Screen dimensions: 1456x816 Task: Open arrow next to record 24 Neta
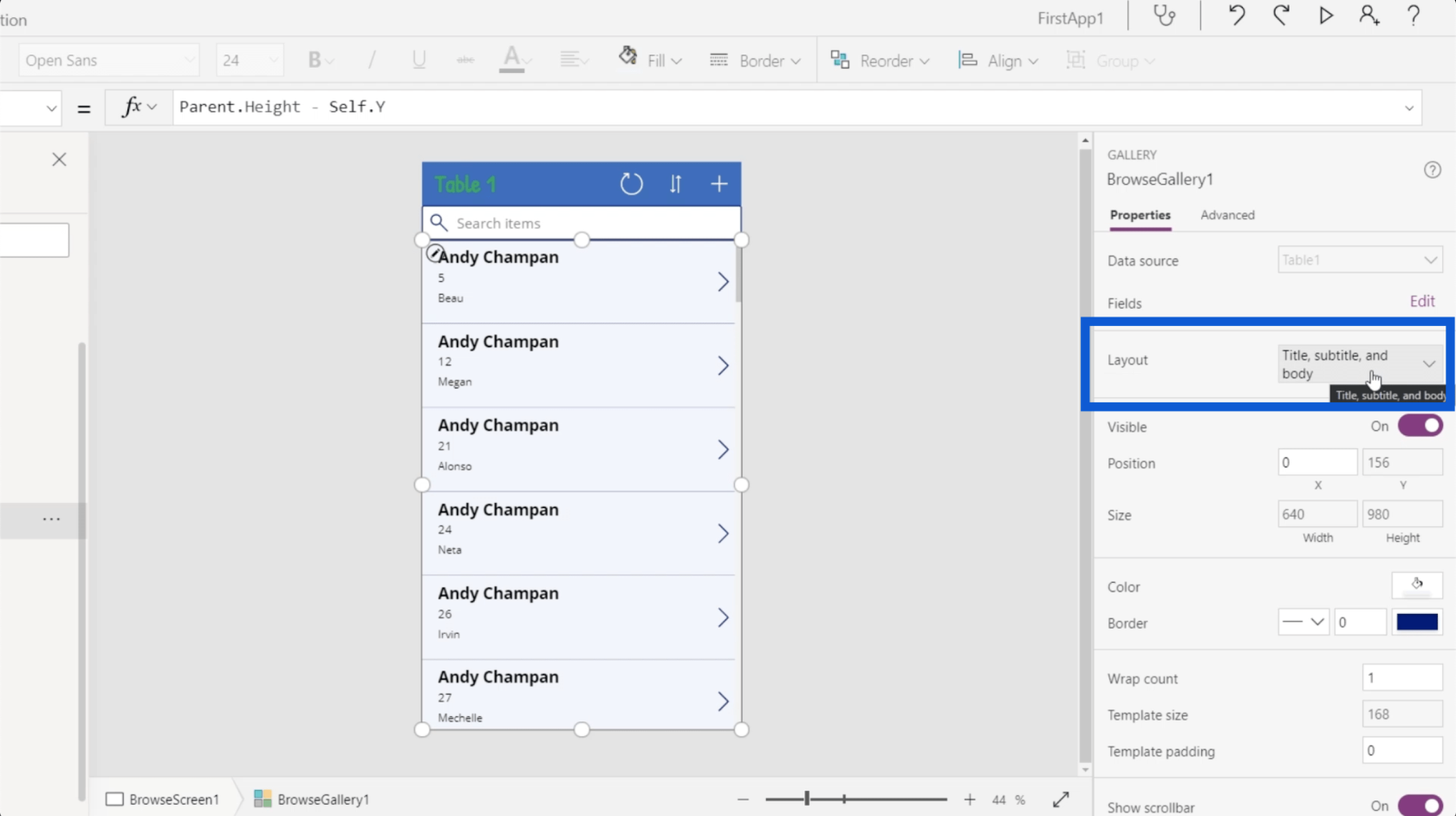coord(724,533)
